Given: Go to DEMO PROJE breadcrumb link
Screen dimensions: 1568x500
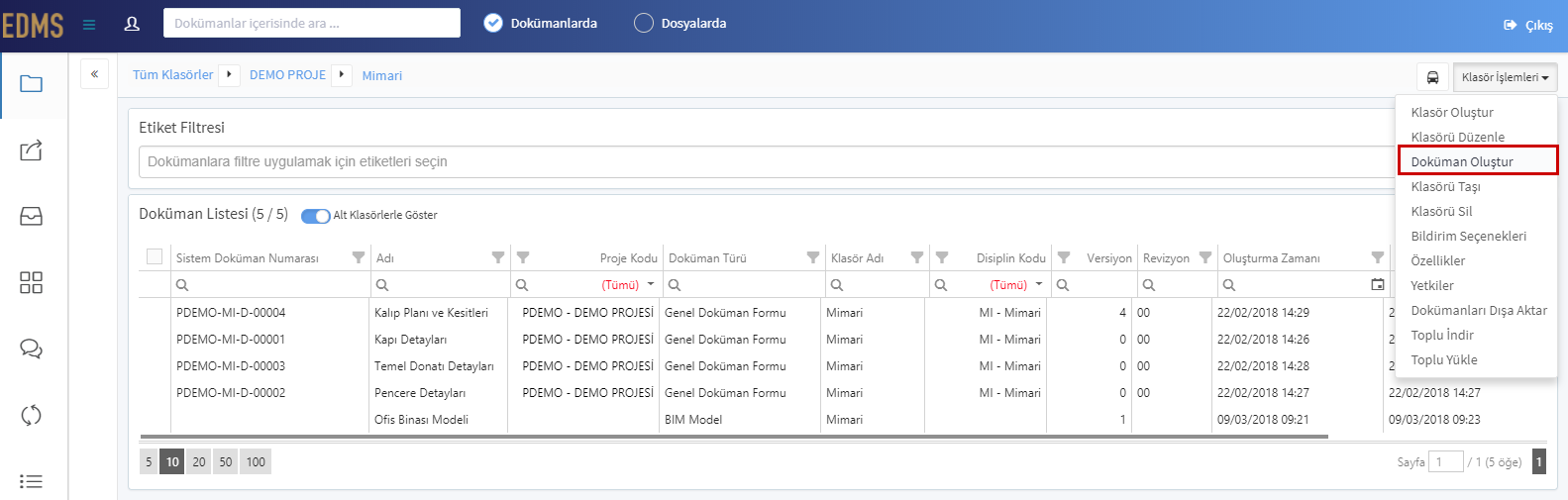Looking at the screenshot, I should pos(287,75).
